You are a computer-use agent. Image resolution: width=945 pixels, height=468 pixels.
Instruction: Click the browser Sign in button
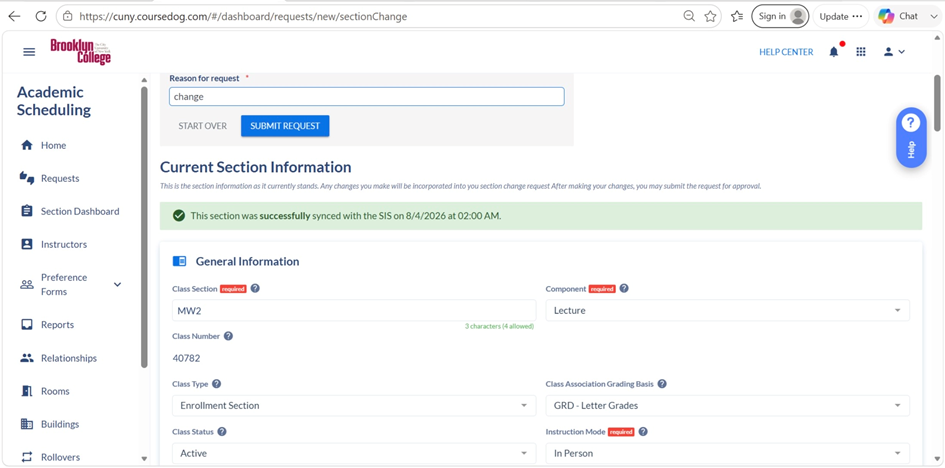click(x=780, y=16)
